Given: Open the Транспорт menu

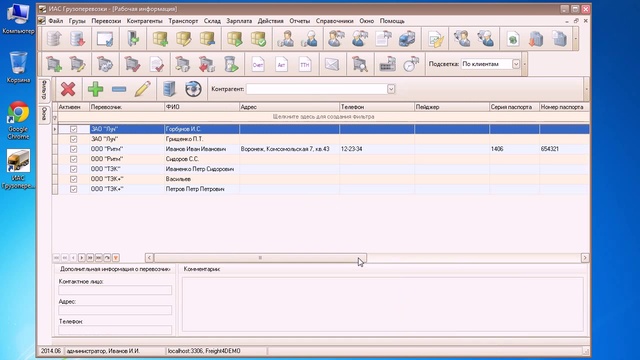Looking at the screenshot, I should click(x=183, y=21).
